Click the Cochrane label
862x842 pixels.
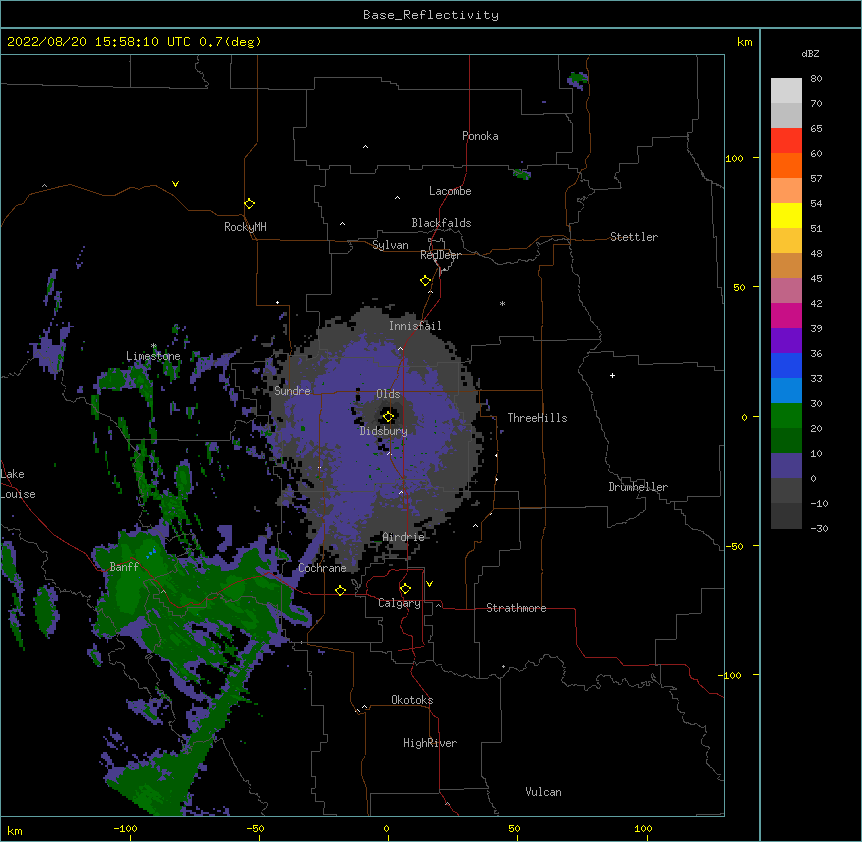[x=323, y=568]
